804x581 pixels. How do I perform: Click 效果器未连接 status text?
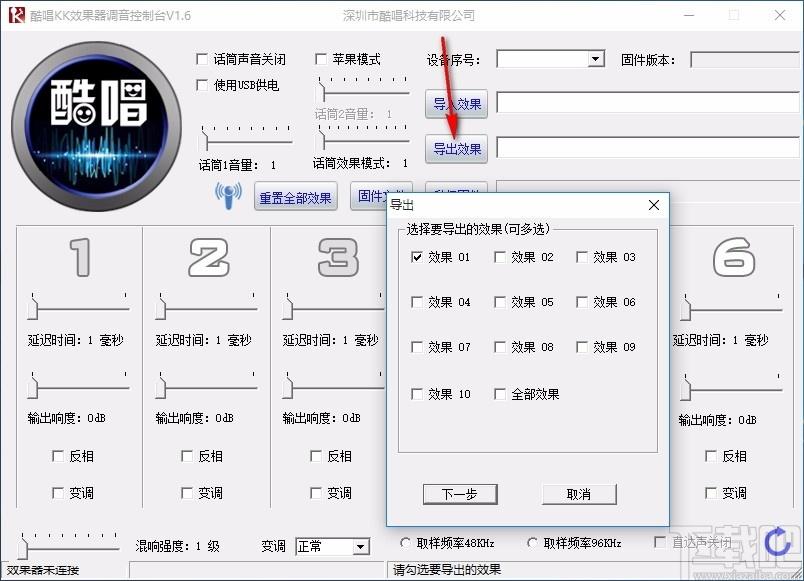[43, 570]
